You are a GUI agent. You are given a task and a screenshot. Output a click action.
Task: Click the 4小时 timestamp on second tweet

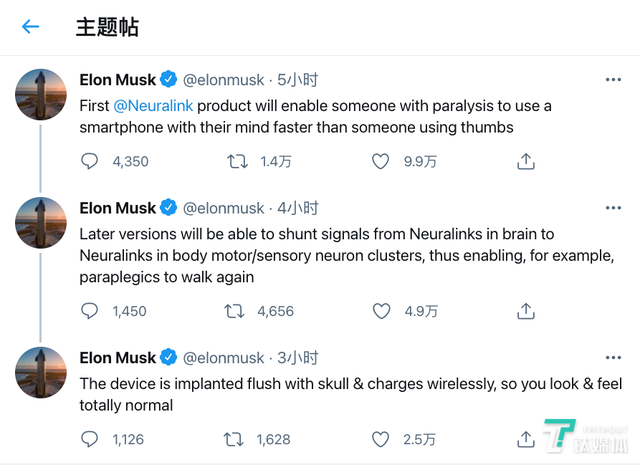tap(298, 208)
